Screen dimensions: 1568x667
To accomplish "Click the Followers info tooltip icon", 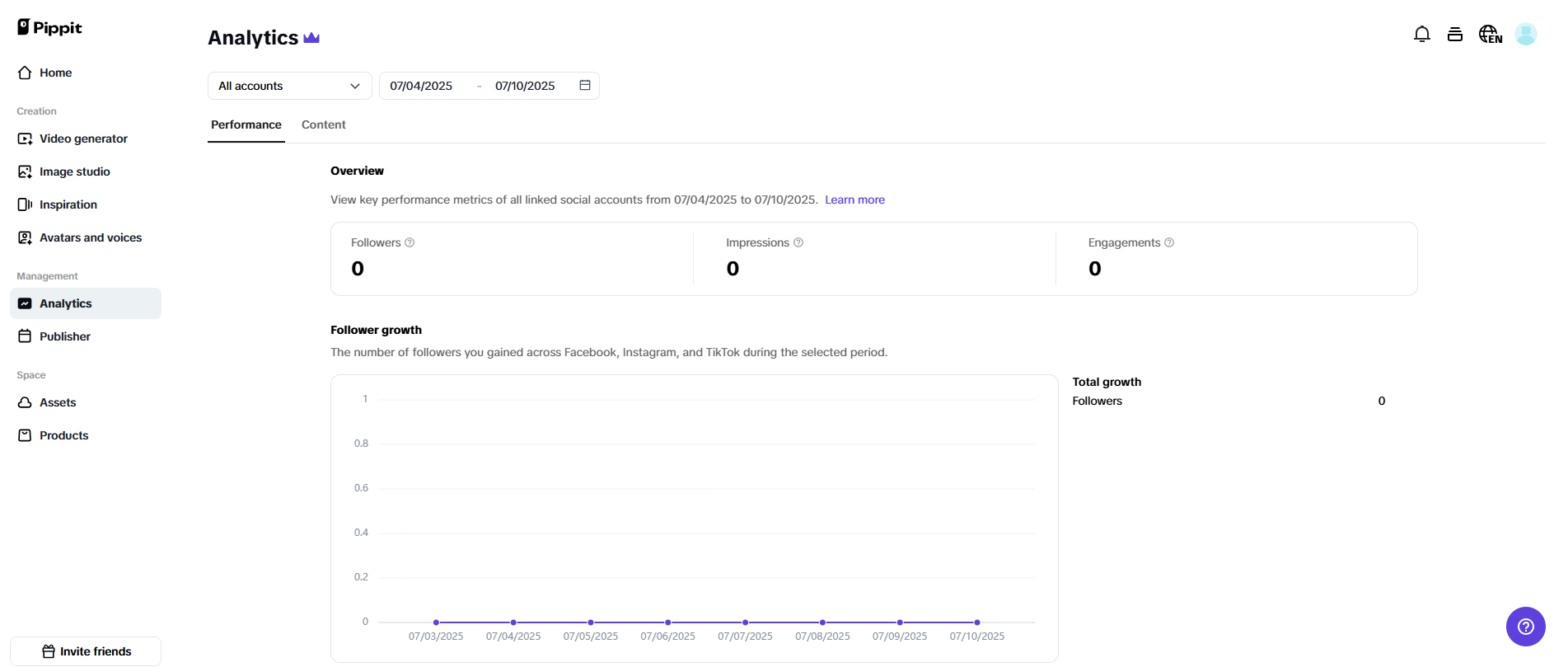I will 410,242.
